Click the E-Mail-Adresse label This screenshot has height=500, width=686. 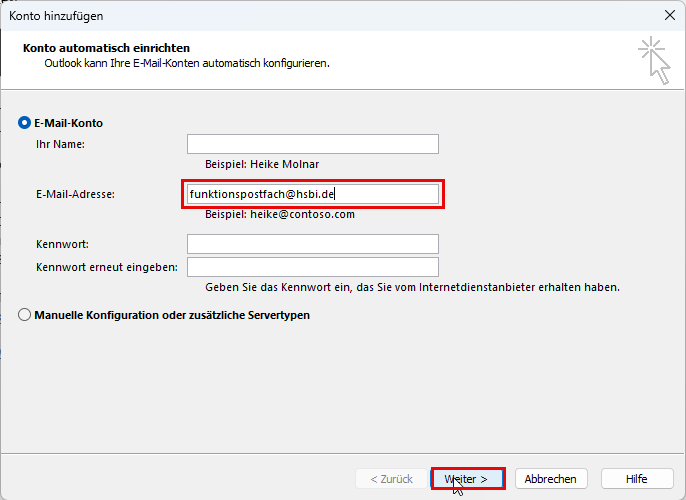click(x=75, y=194)
